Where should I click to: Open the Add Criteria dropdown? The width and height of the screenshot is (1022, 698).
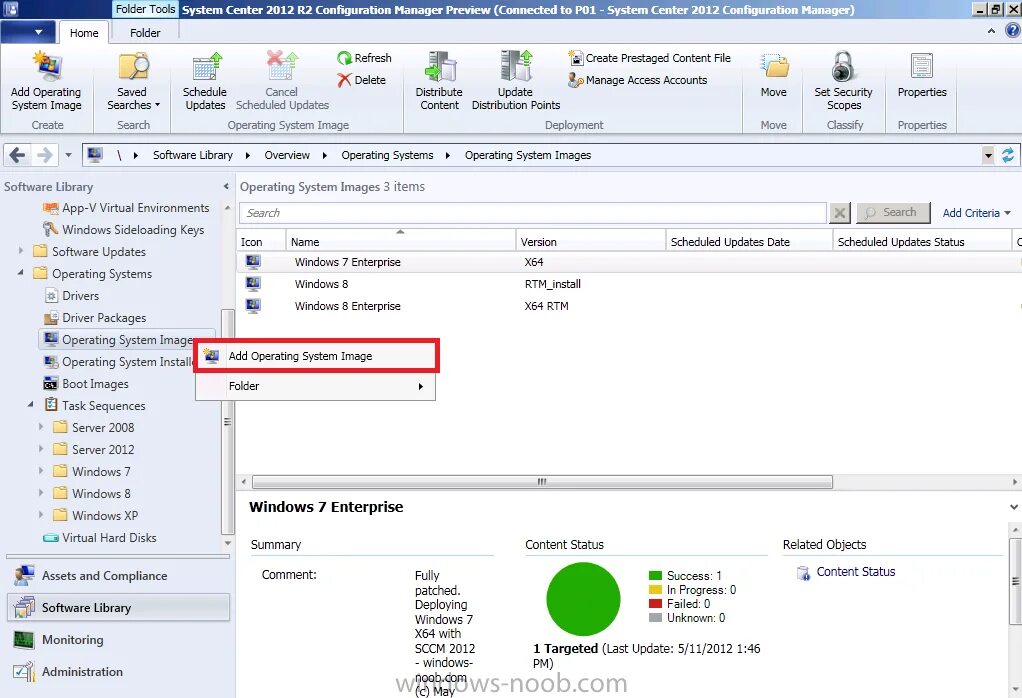coord(977,212)
